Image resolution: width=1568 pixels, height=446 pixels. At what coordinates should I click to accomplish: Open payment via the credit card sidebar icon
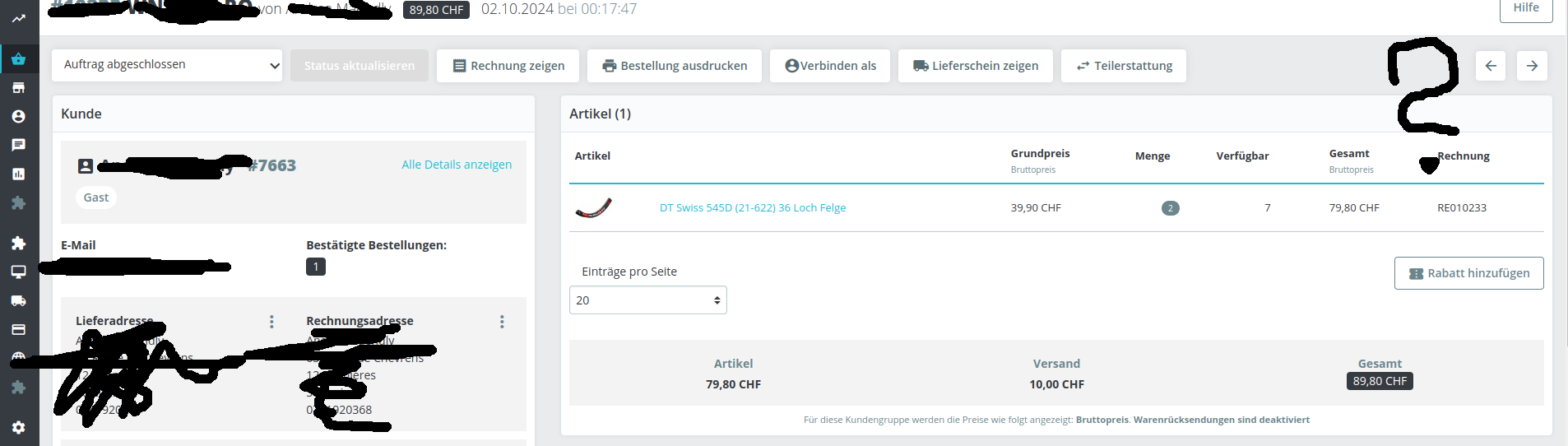tap(18, 329)
